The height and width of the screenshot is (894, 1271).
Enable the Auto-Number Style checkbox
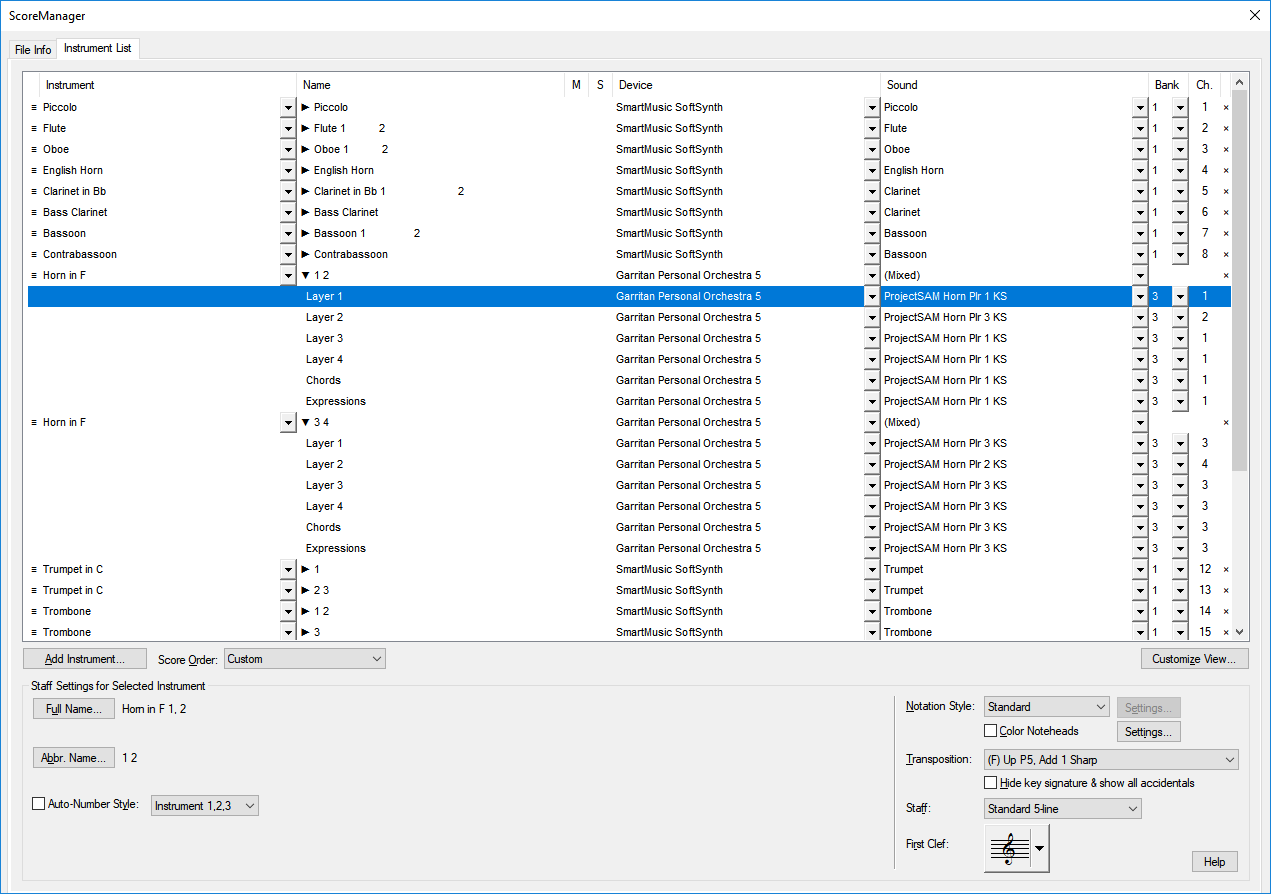39,803
